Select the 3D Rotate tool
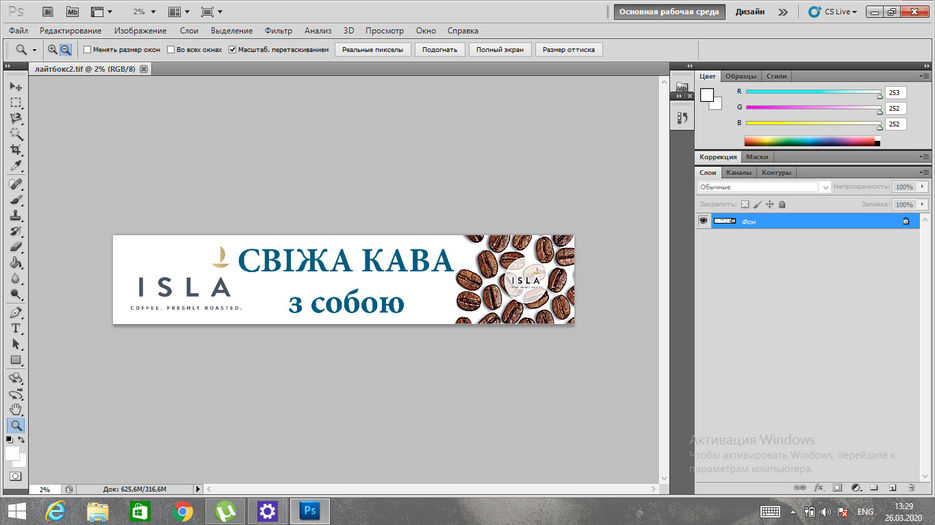This screenshot has height=525, width=935. 16,378
